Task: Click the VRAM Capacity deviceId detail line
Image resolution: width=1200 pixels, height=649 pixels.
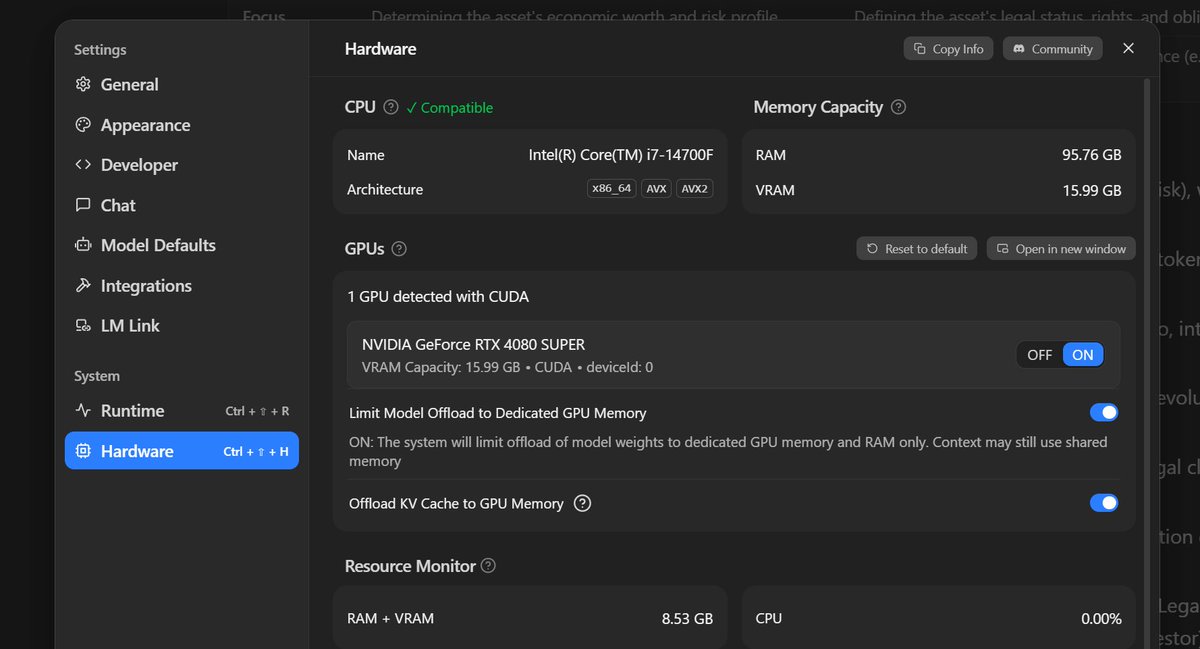Action: click(x=508, y=367)
